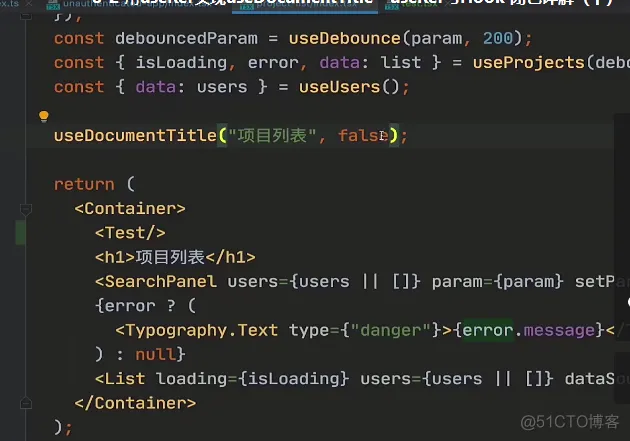Click the 项目列表 heading text inside h1
This screenshot has width=630, height=441.
pyautogui.click(x=170, y=257)
